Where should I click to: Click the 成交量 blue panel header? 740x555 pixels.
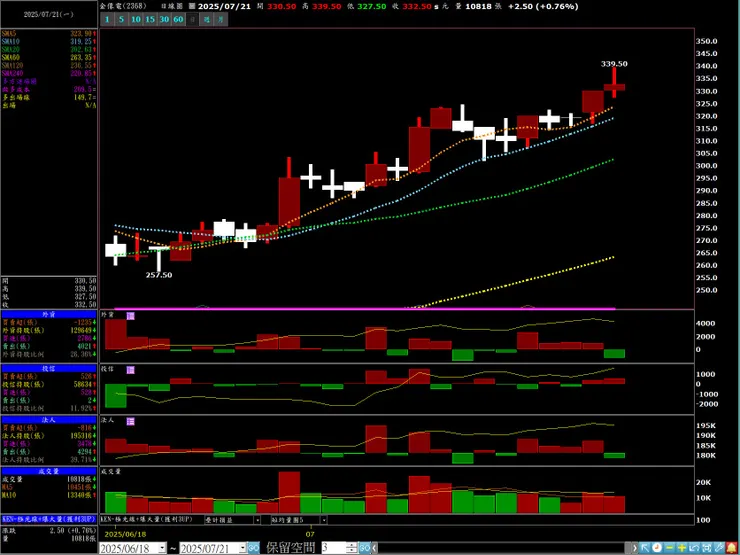pyautogui.click(x=49, y=471)
